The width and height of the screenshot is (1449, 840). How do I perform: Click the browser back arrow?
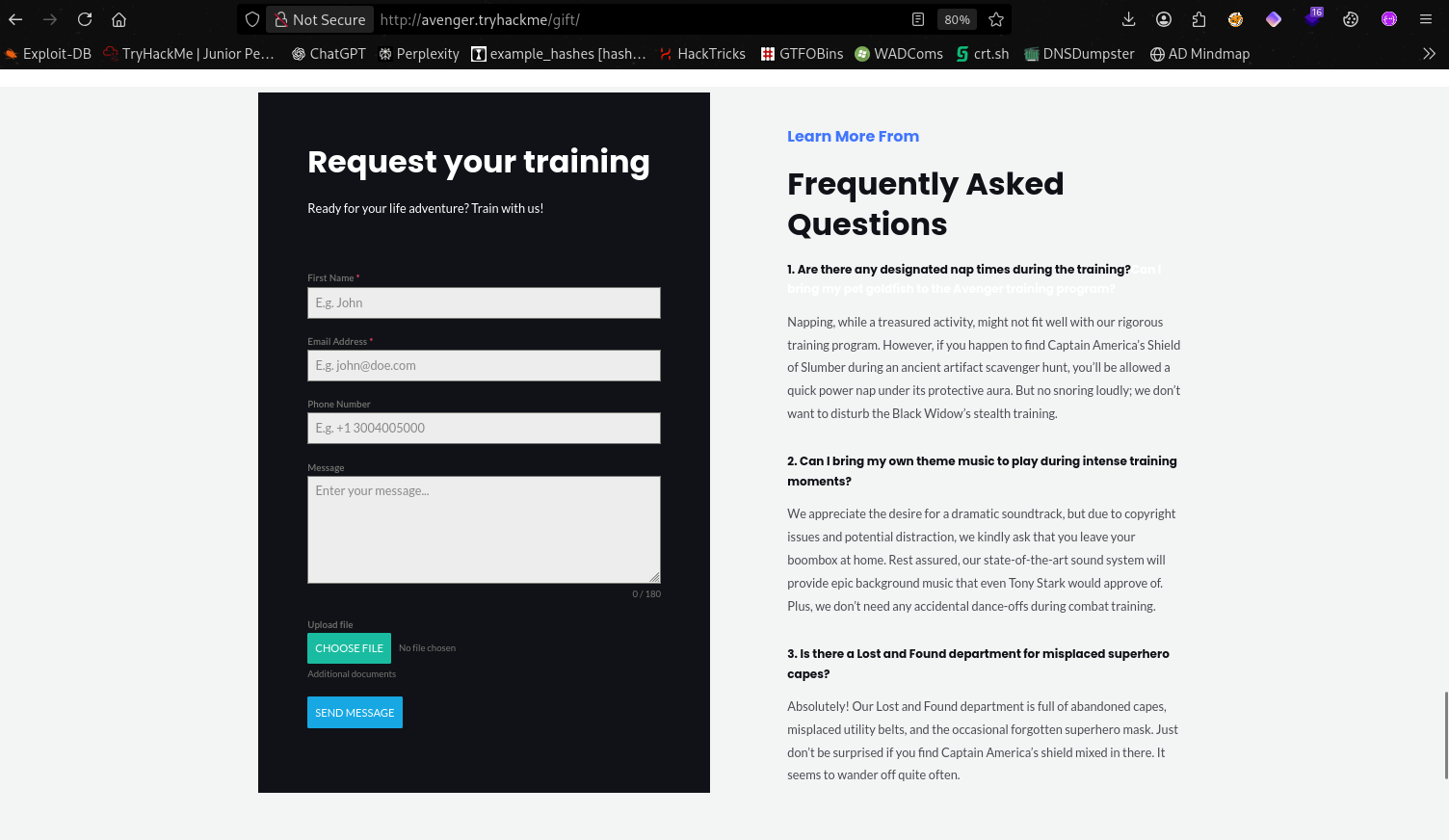pos(15,19)
